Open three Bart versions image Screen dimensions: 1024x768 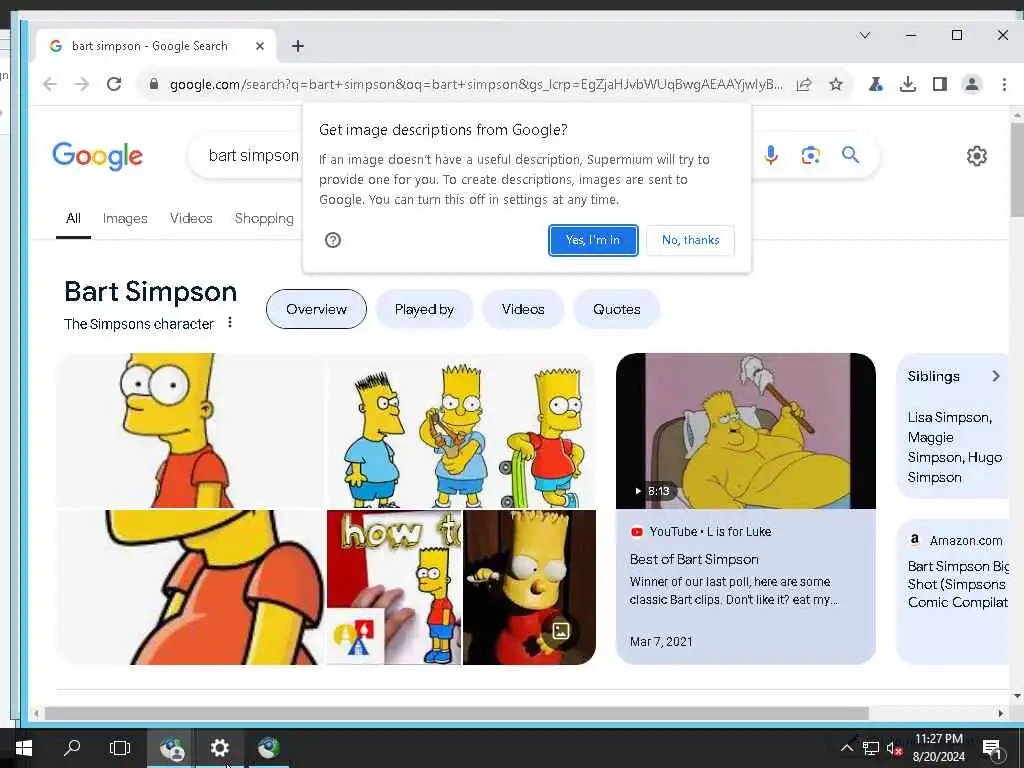tap(461, 430)
